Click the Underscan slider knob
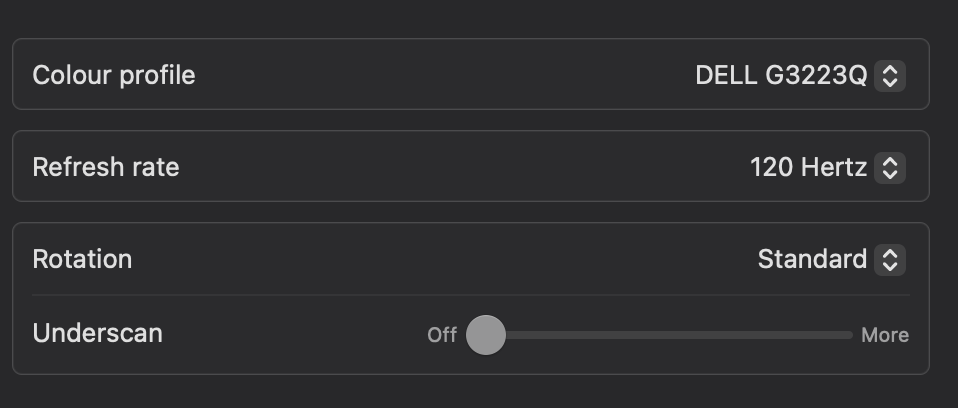This screenshot has width=958, height=408. click(486, 334)
